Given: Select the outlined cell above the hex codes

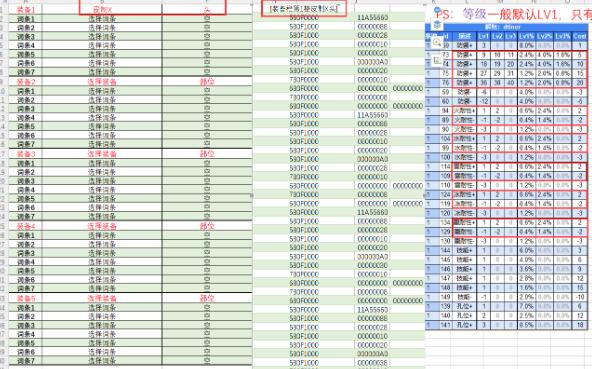Looking at the screenshot, I should tap(304, 8).
